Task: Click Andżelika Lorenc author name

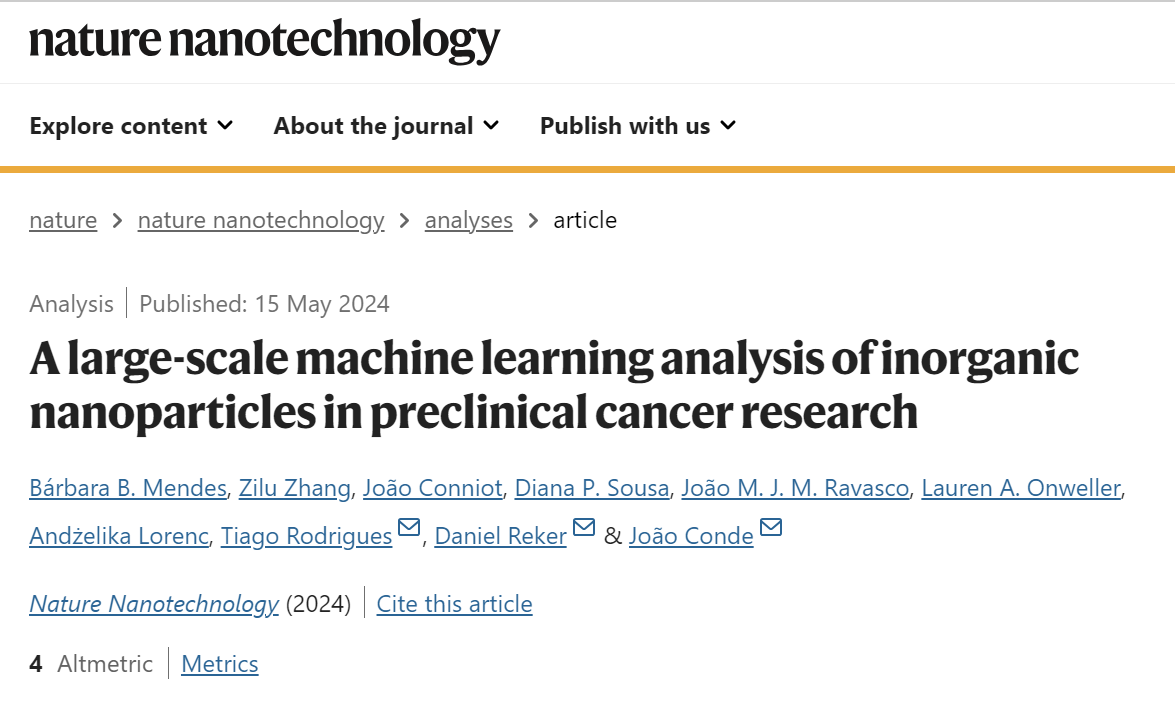Action: click(119, 536)
